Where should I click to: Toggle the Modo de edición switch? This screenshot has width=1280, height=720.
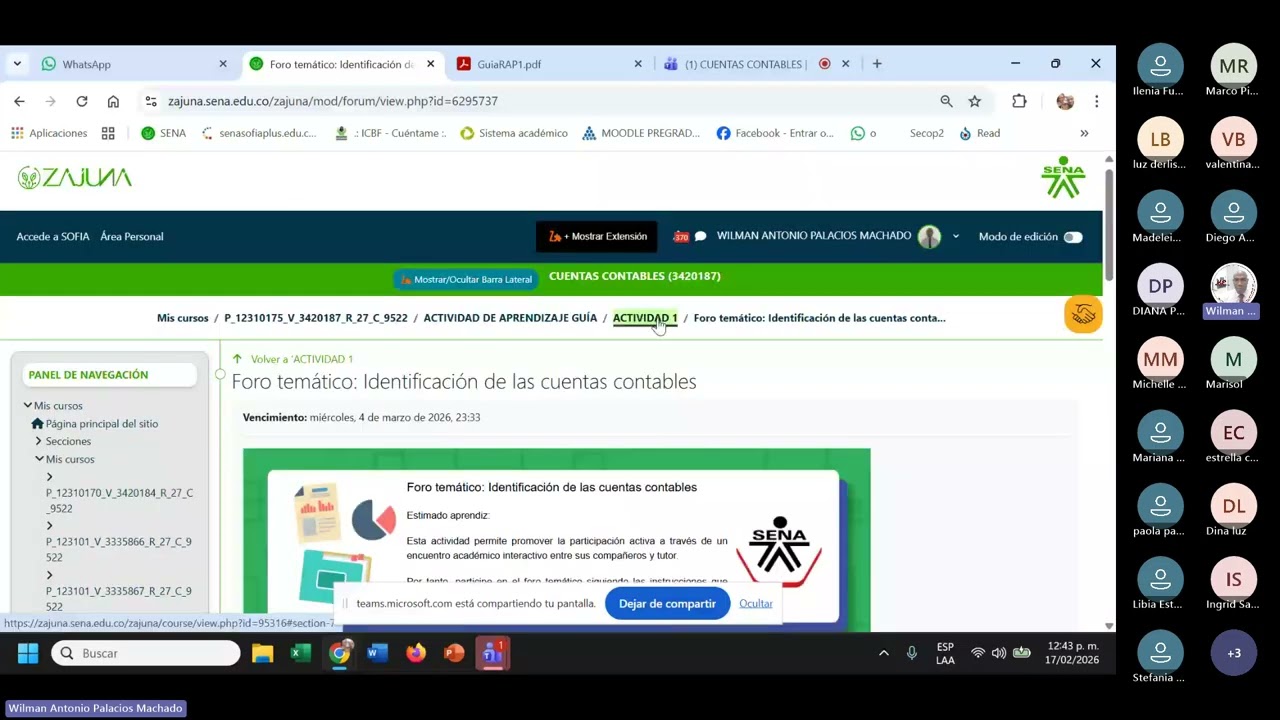1073,237
